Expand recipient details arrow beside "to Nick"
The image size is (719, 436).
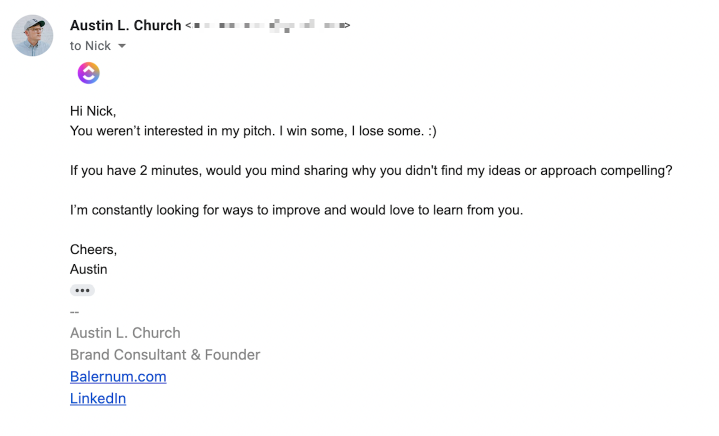tap(122, 46)
